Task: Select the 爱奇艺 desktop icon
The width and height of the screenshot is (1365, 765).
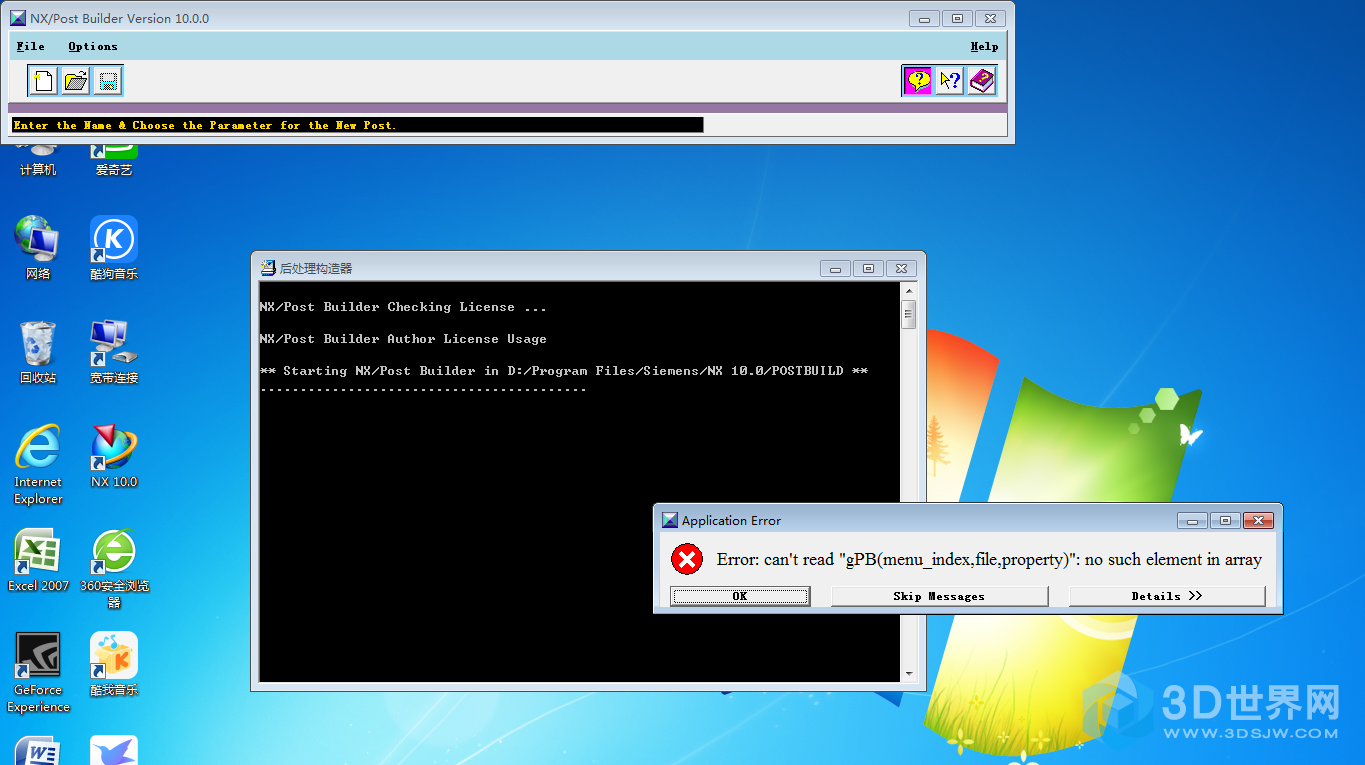Action: 114,160
